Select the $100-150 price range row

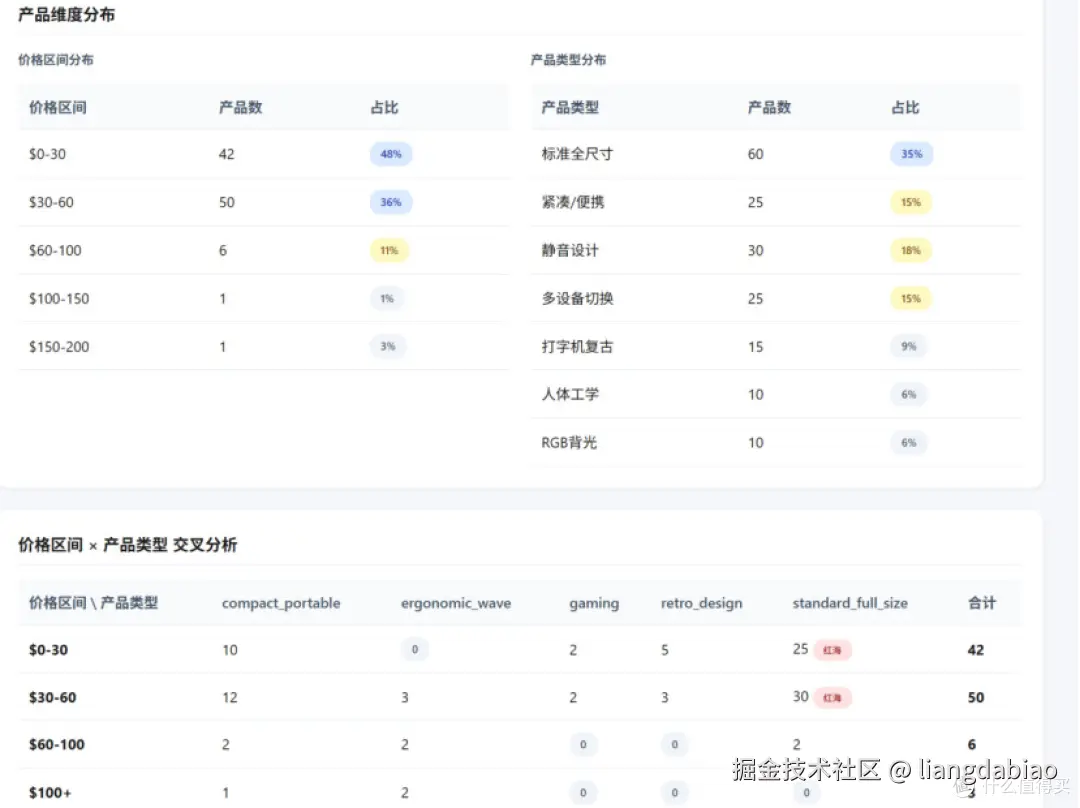pos(264,298)
